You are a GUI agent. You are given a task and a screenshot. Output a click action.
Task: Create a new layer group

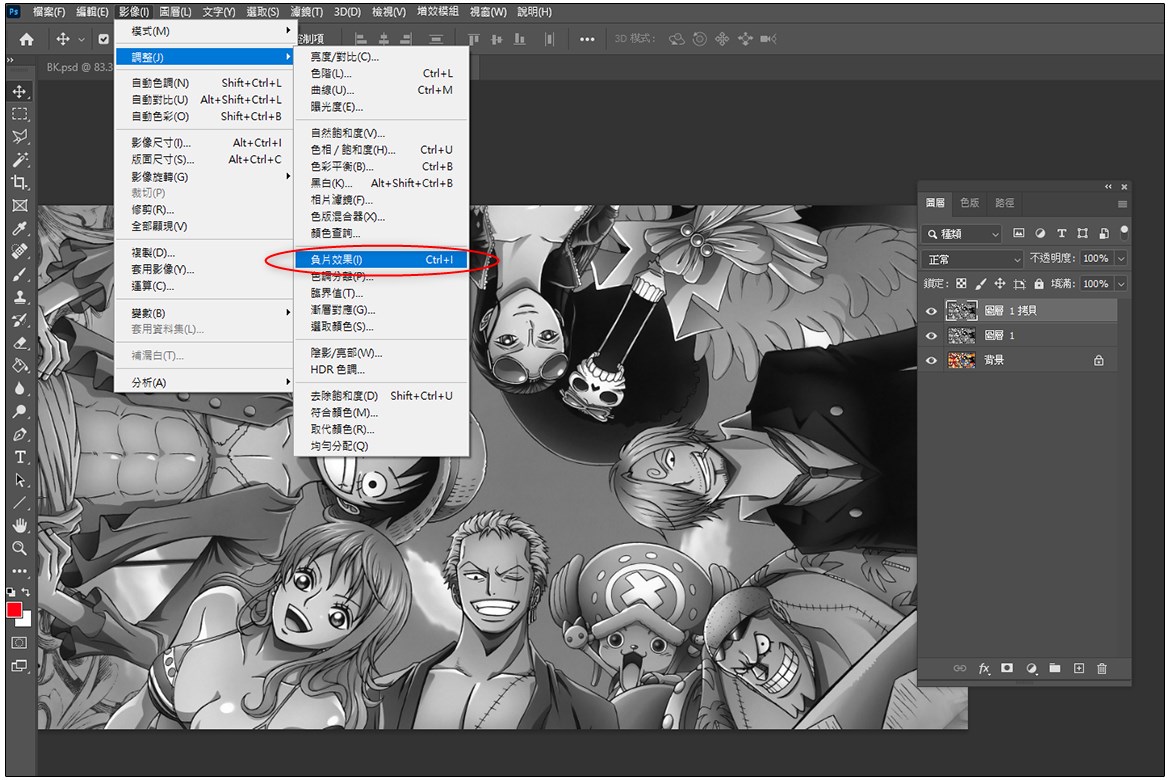tap(1054, 668)
